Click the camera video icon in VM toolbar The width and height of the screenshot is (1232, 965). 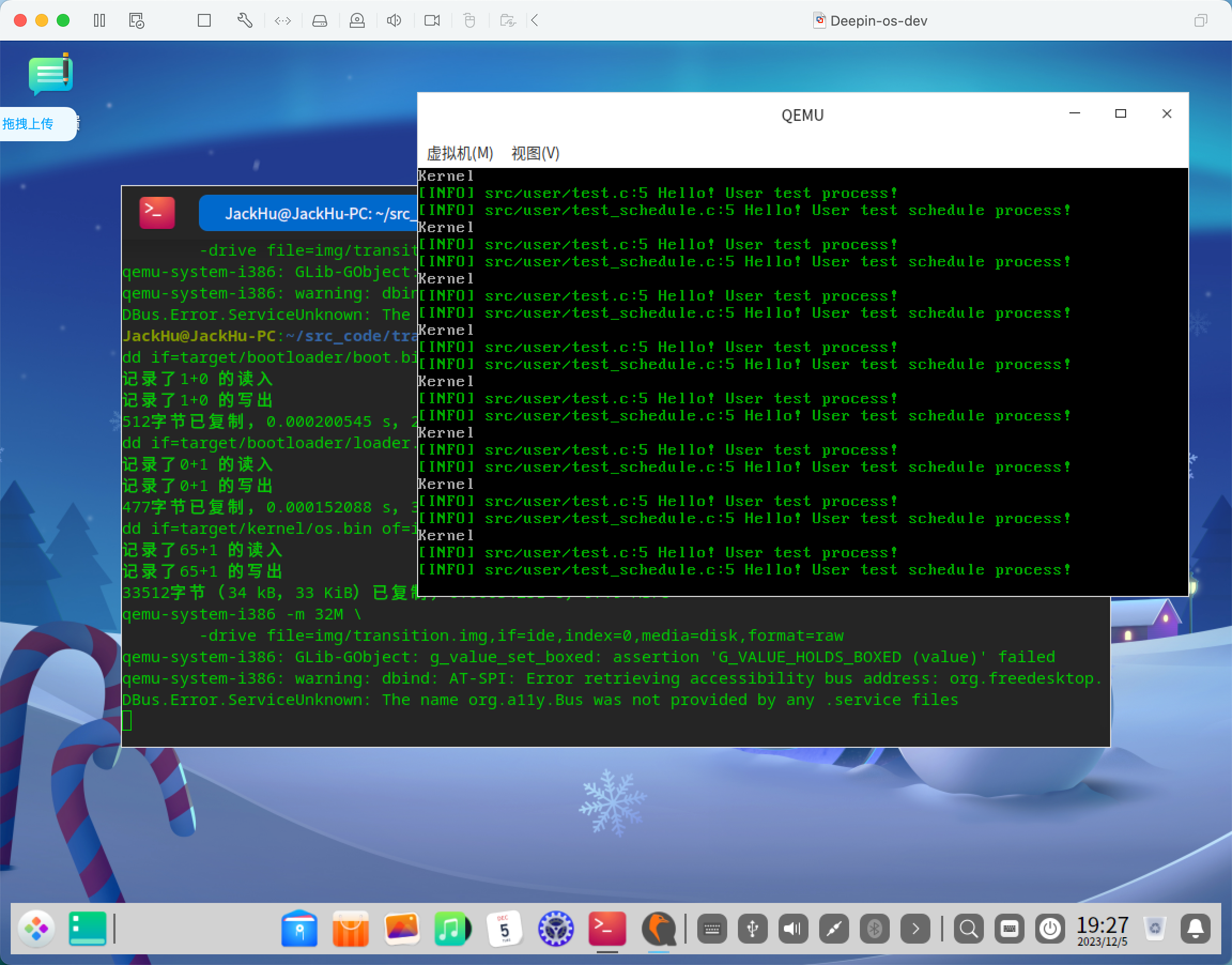432,21
